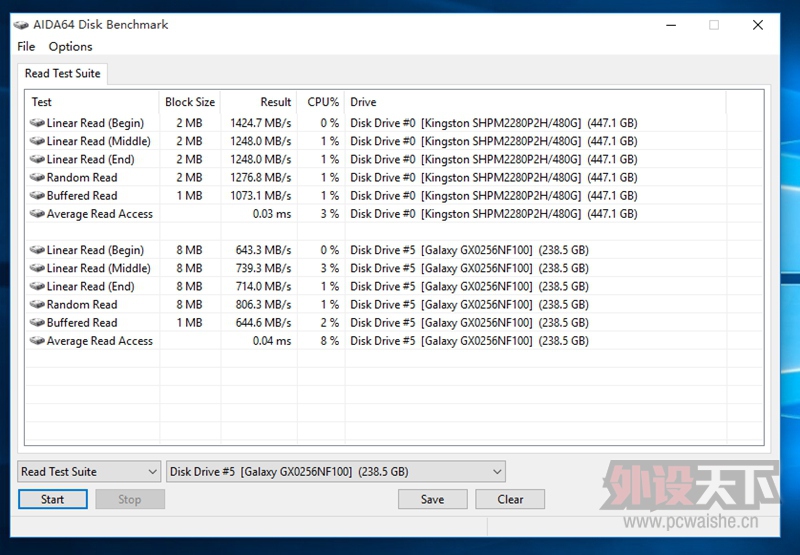Save the benchmark results
This screenshot has height=555, width=800.
coord(433,499)
